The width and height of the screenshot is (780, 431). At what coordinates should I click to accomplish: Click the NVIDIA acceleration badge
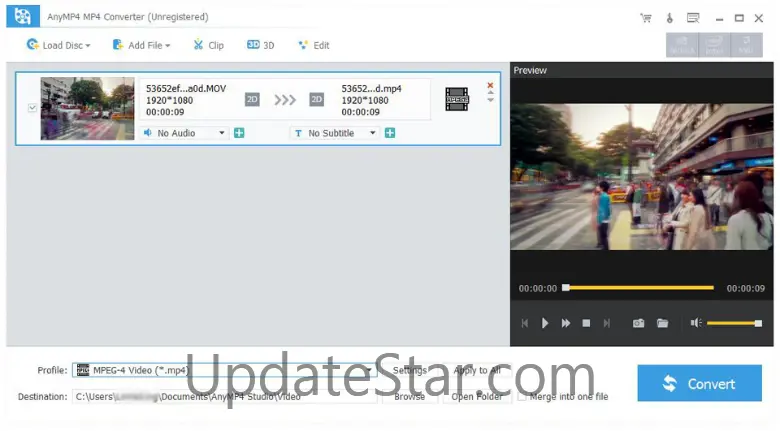(x=682, y=45)
